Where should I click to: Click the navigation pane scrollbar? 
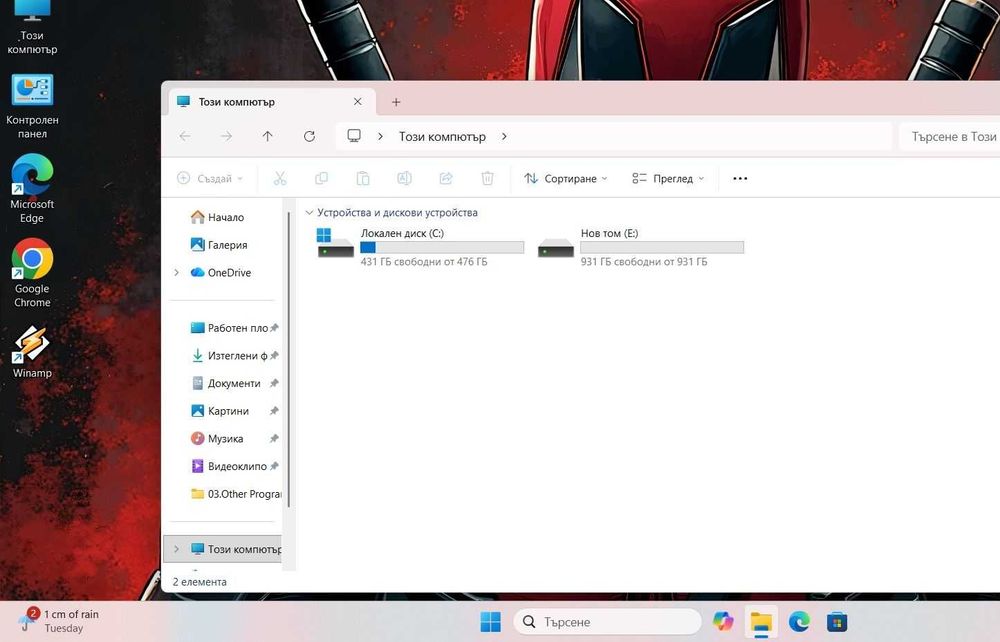point(289,360)
